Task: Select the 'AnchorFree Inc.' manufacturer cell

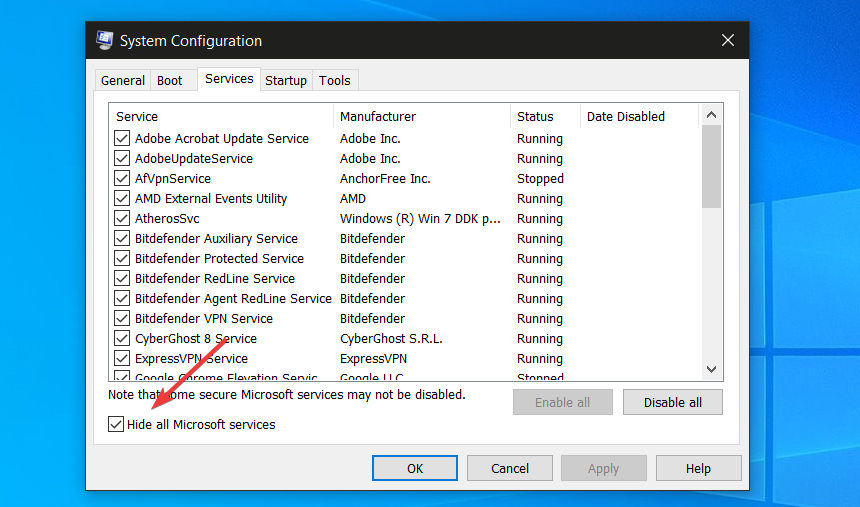Action: coord(385,178)
